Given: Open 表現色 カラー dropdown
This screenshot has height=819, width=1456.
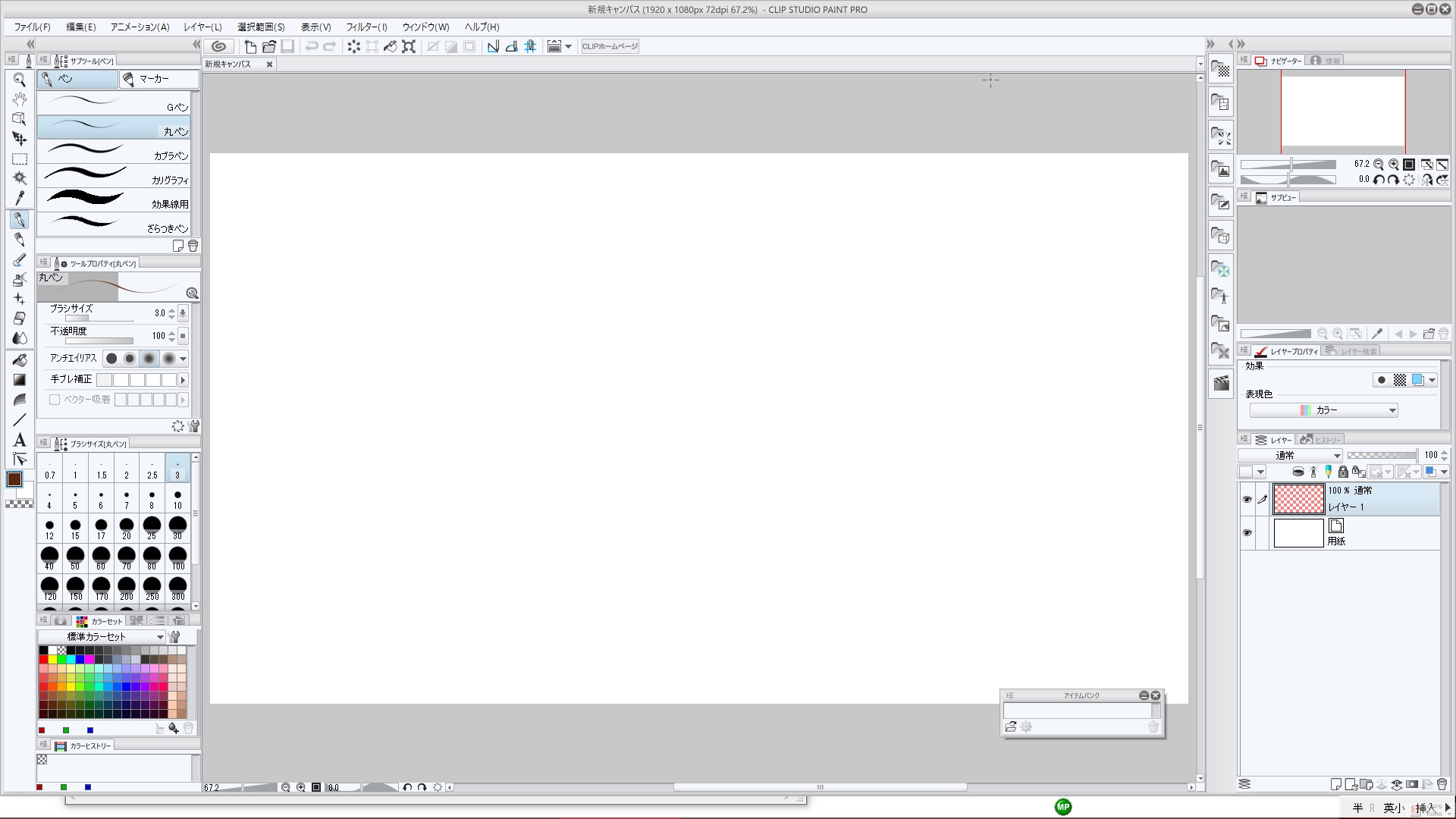Looking at the screenshot, I should click(1323, 410).
